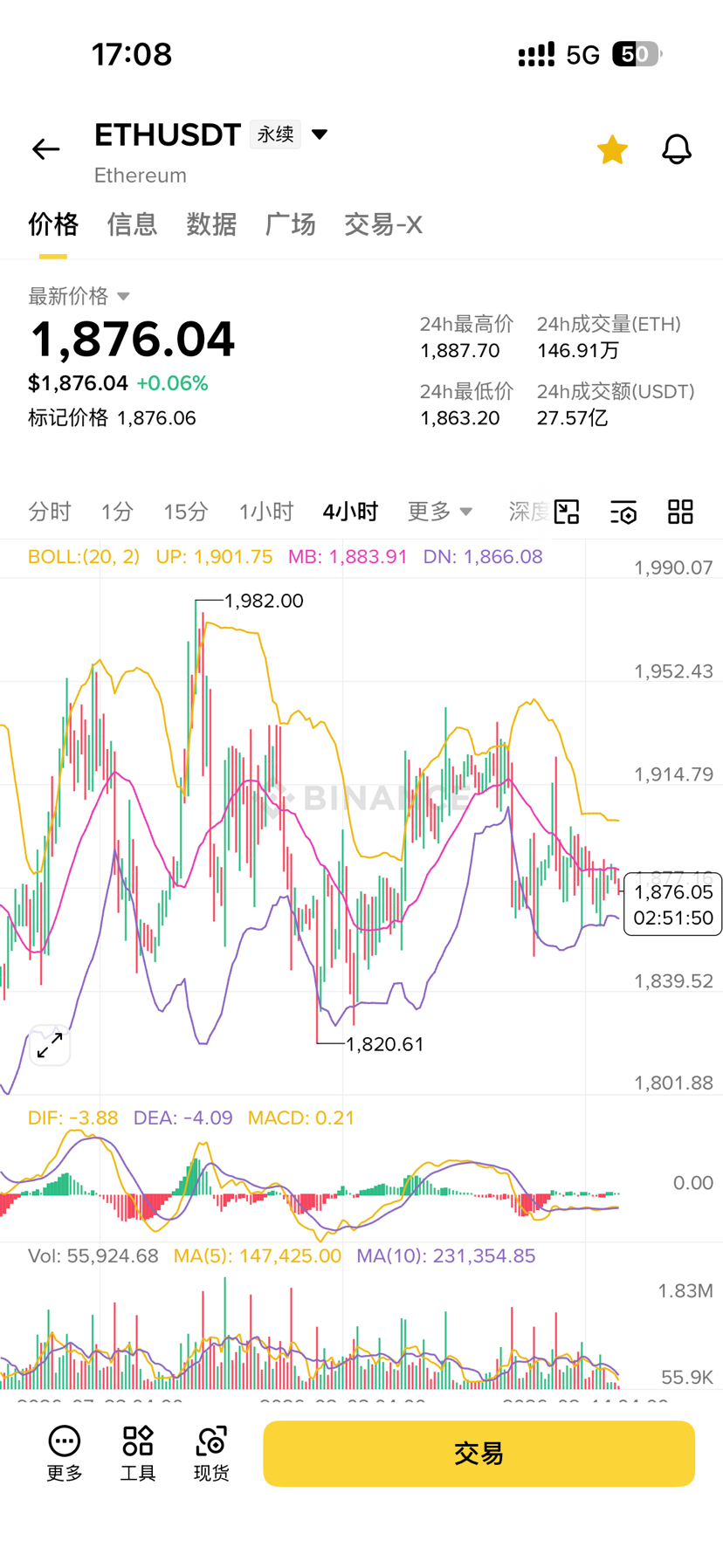The height and width of the screenshot is (1568, 723).
Task: Tap the grid layout icon
Action: coord(680,512)
